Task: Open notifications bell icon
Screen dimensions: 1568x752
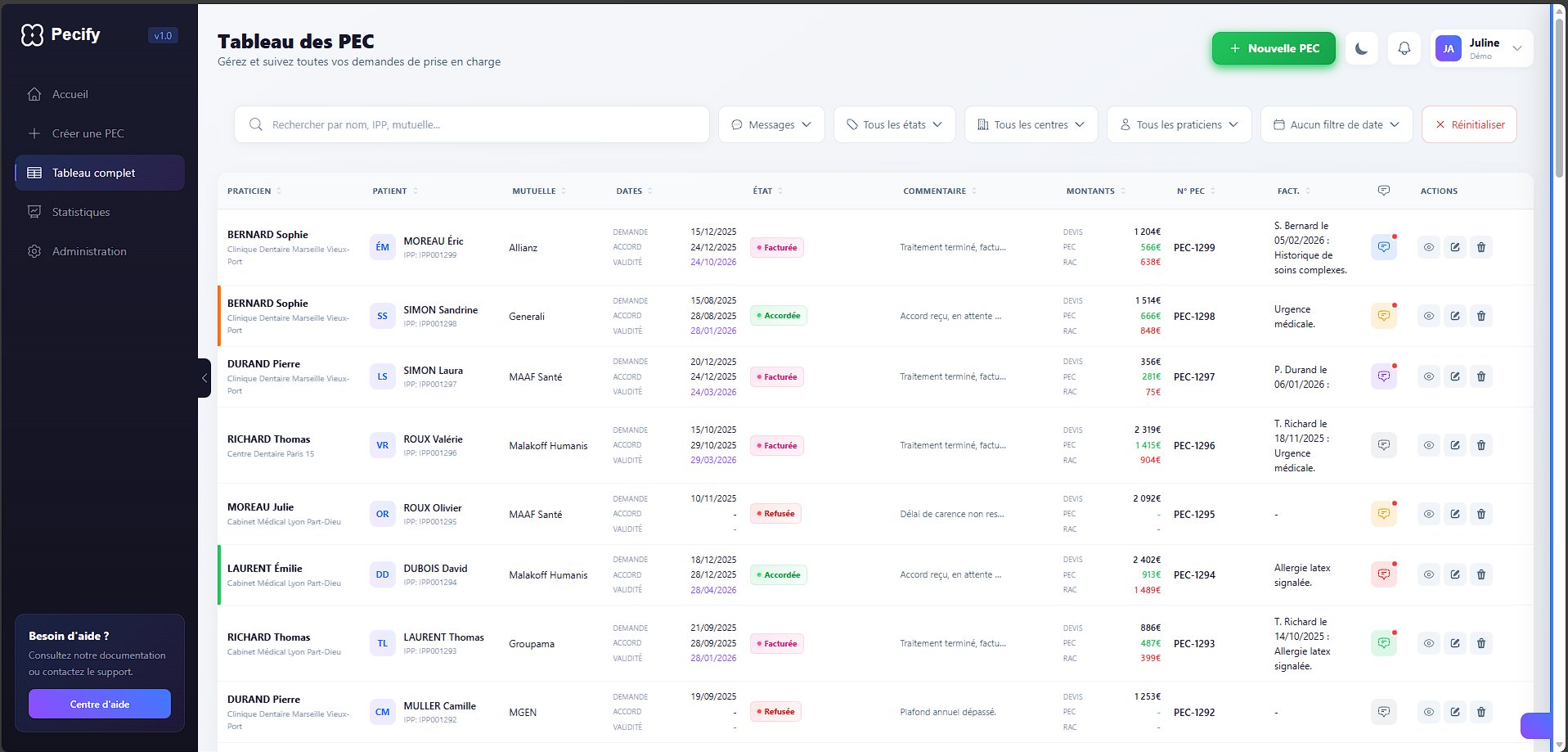Action: 1404,49
